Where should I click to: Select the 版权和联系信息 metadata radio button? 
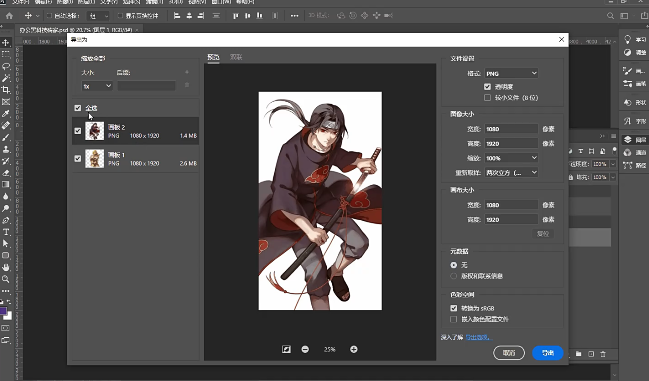[454, 276]
